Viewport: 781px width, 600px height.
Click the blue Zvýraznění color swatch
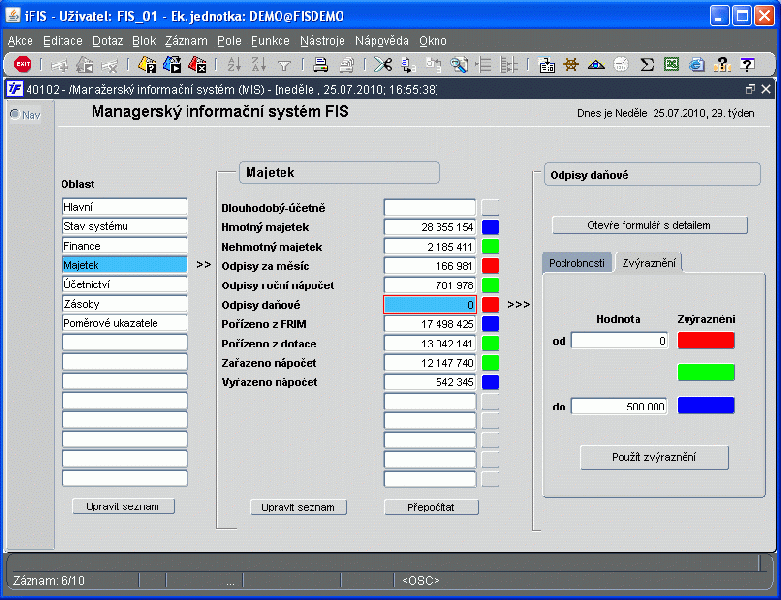tap(706, 405)
